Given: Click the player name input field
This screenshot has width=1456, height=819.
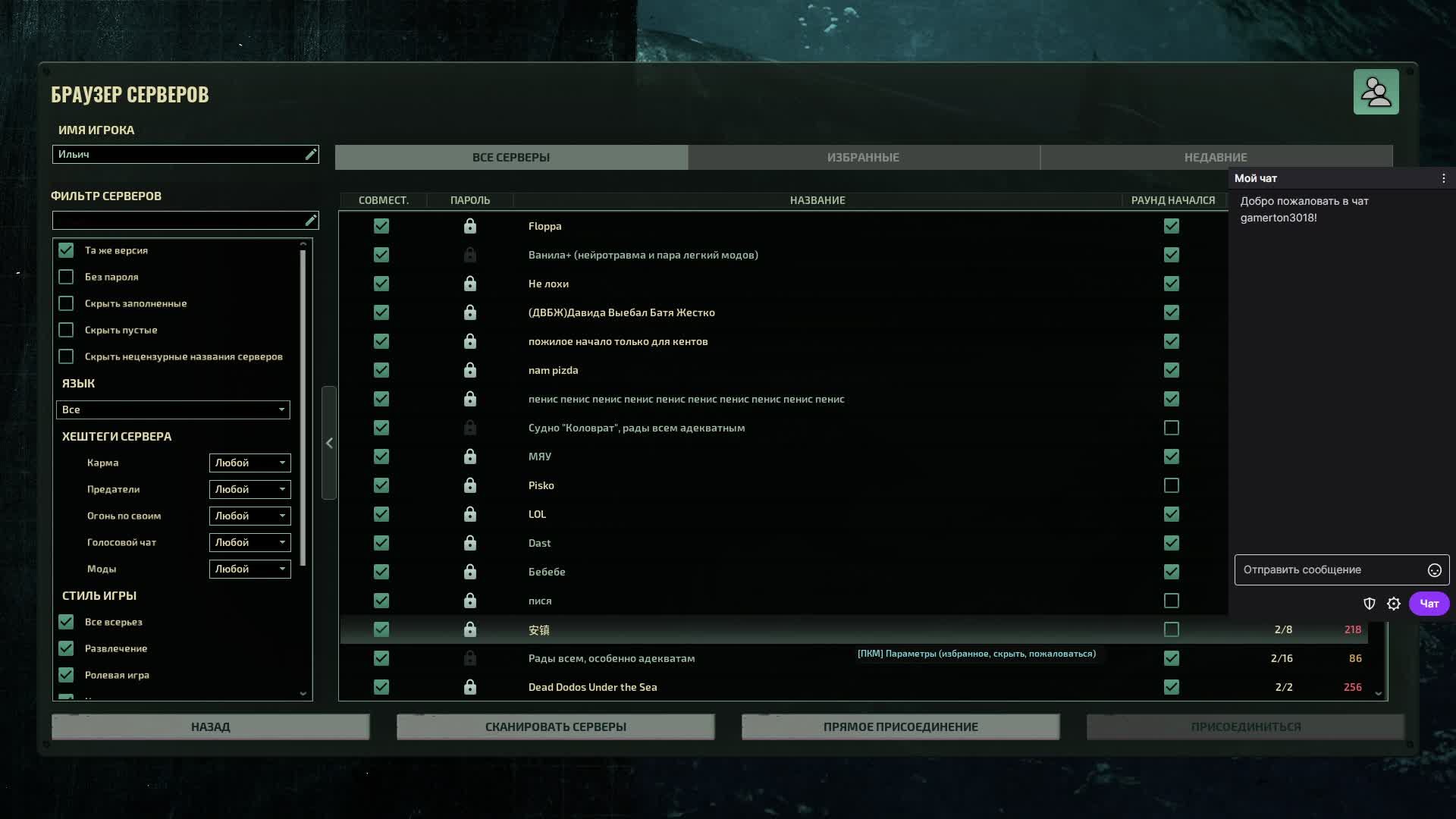Looking at the screenshot, I should point(185,155).
